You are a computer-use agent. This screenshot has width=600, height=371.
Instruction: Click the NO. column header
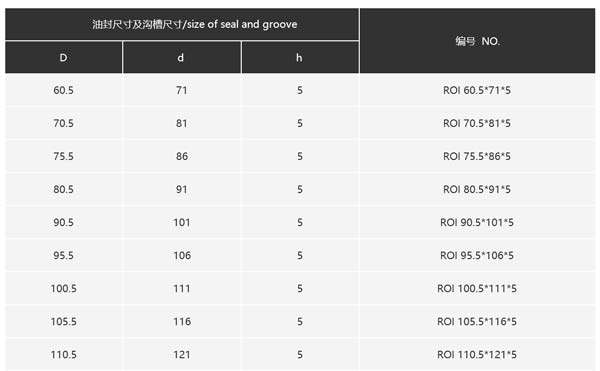(x=478, y=41)
